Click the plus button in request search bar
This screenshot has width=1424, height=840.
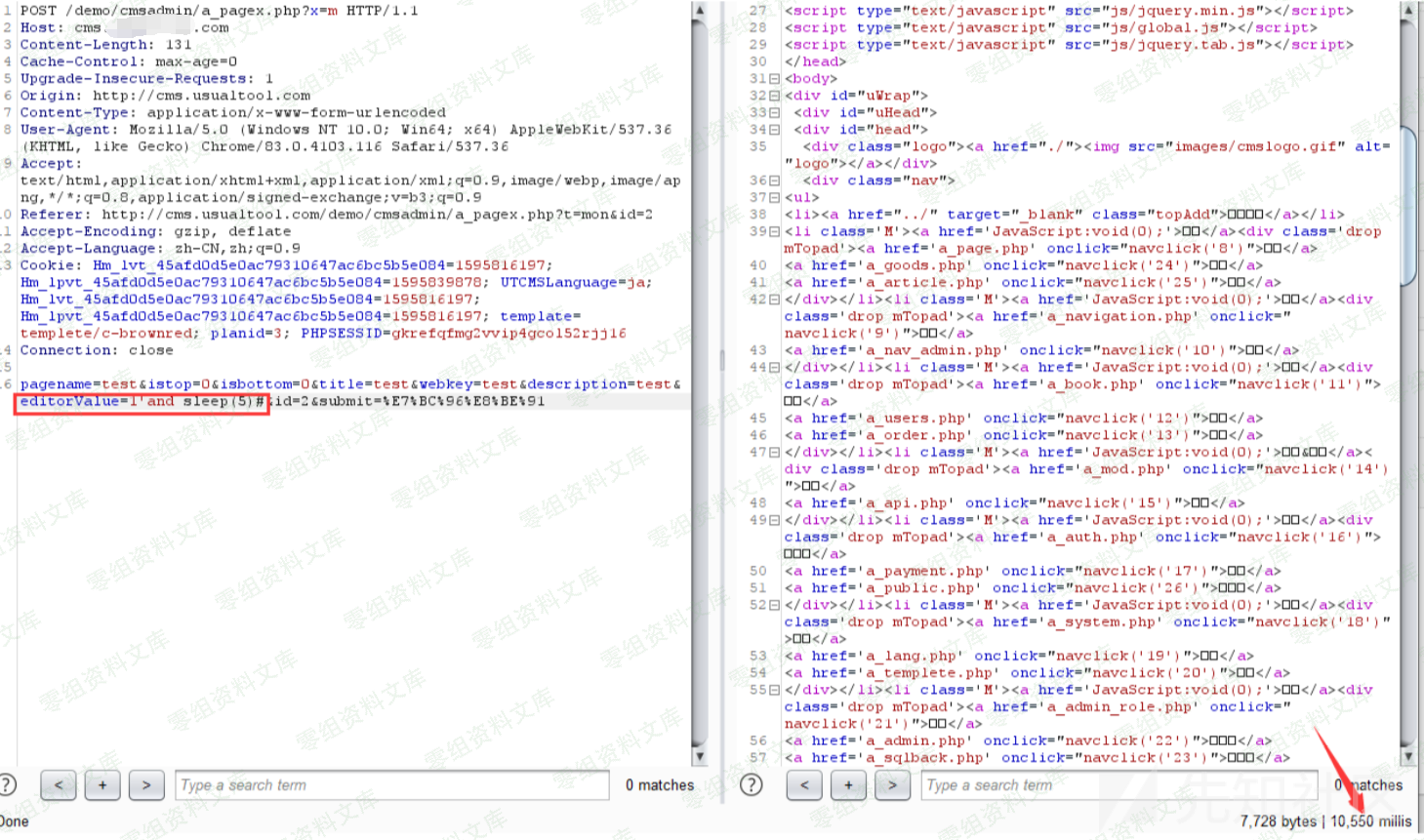pos(102,784)
